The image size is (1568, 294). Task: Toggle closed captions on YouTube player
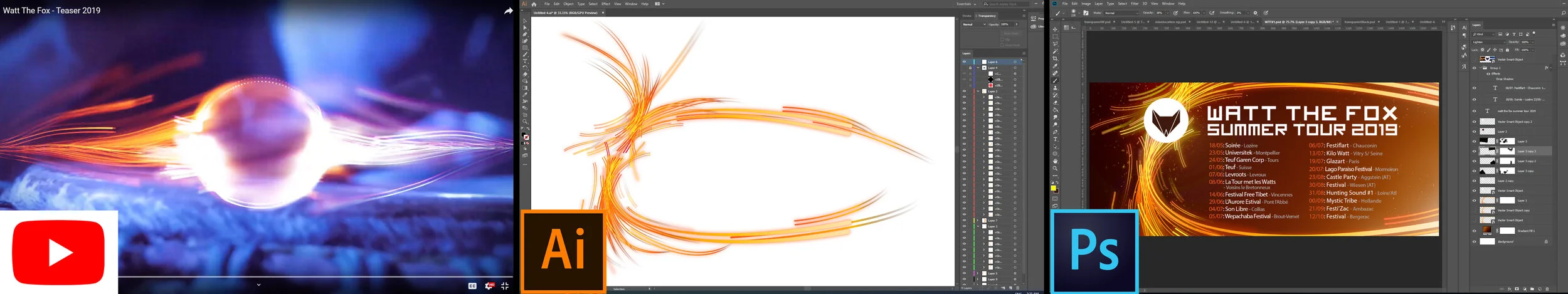(472, 286)
